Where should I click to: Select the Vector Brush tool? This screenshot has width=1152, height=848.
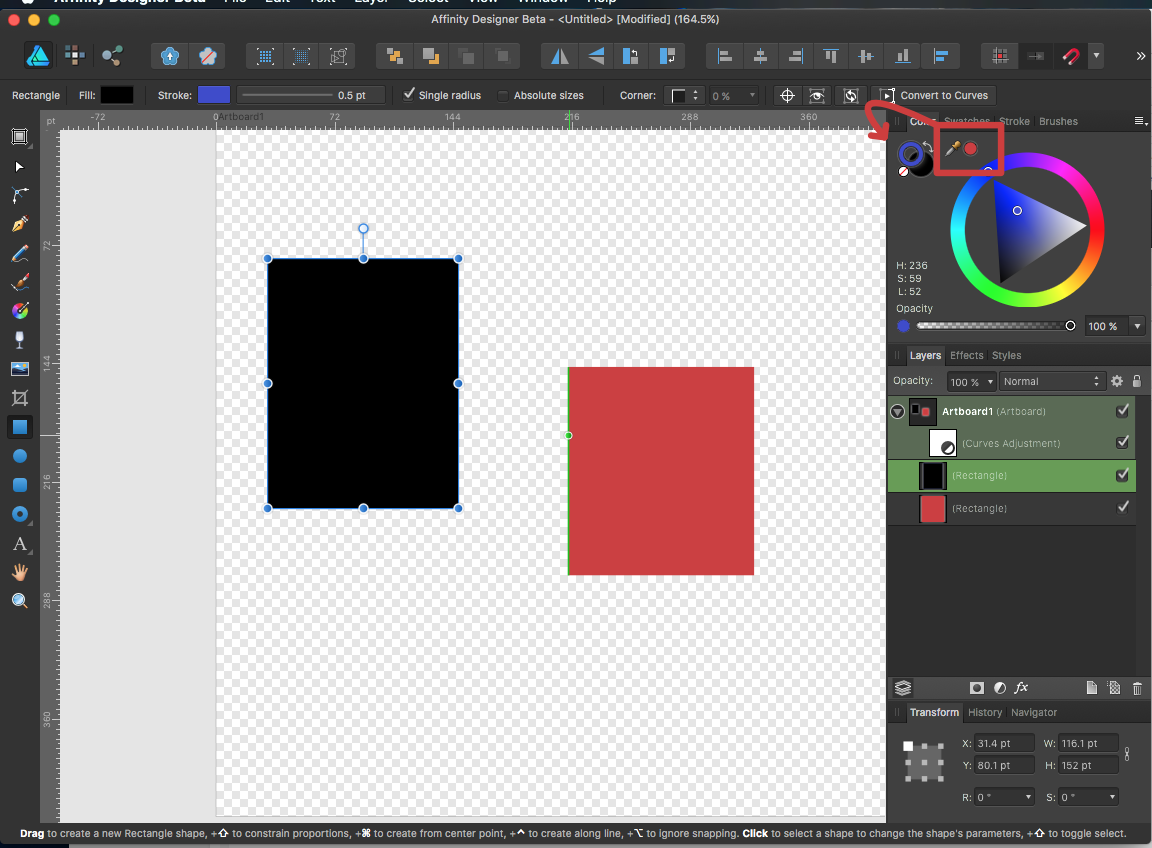[x=20, y=282]
